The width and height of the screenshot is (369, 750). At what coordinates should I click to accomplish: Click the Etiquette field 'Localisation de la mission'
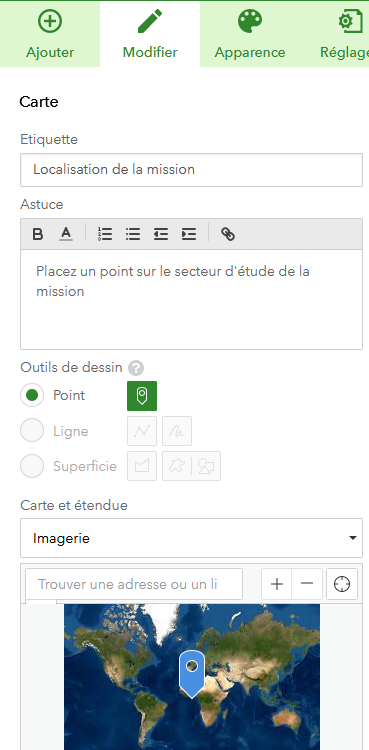(191, 170)
